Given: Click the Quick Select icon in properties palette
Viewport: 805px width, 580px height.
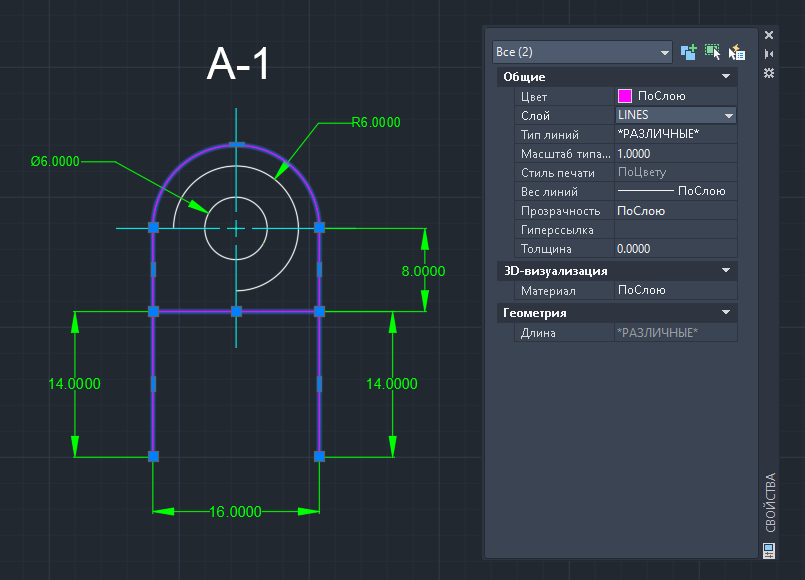Looking at the screenshot, I should tap(737, 52).
